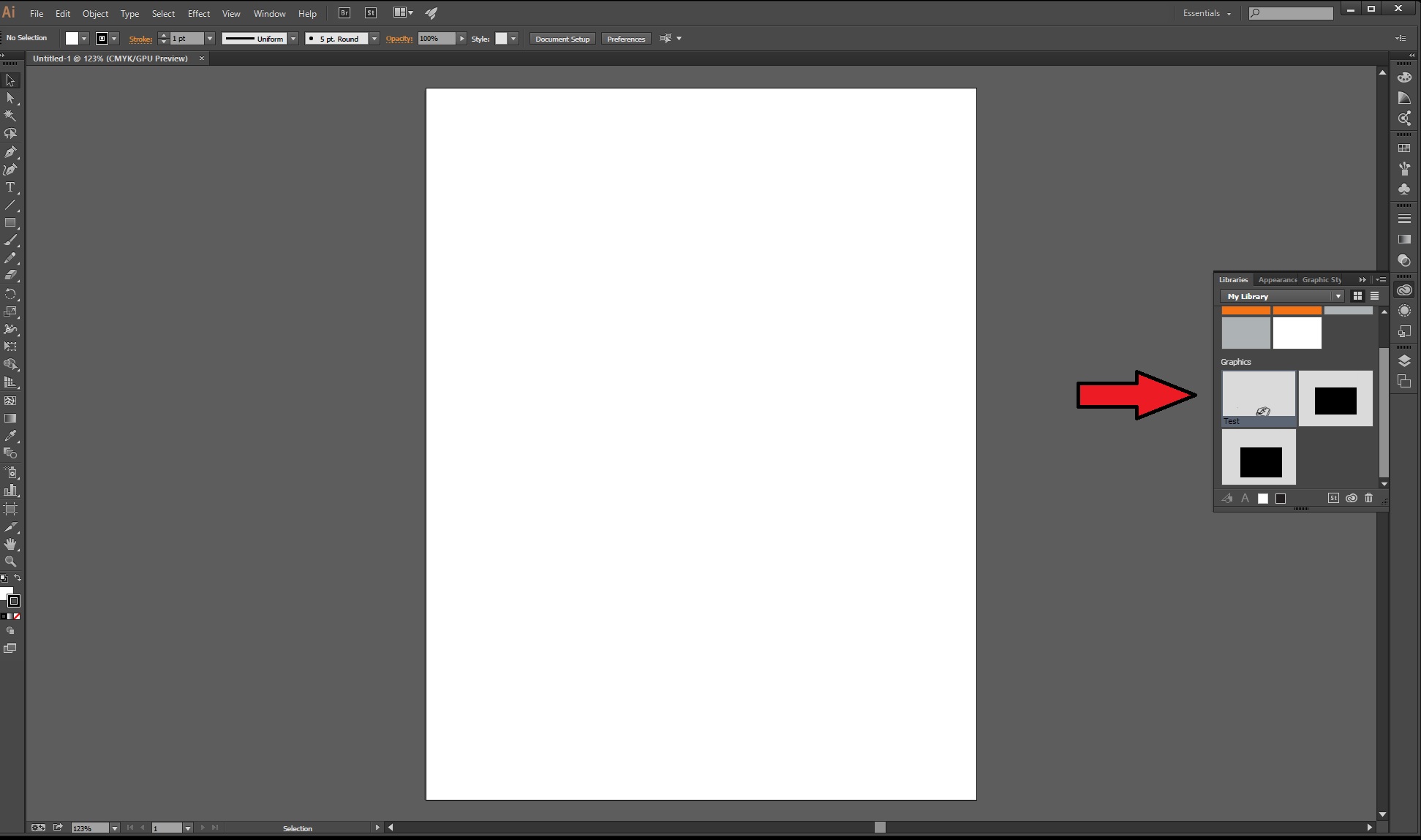Toggle the Change Screen Mode button
Image resolution: width=1421 pixels, height=840 pixels.
pyautogui.click(x=10, y=648)
